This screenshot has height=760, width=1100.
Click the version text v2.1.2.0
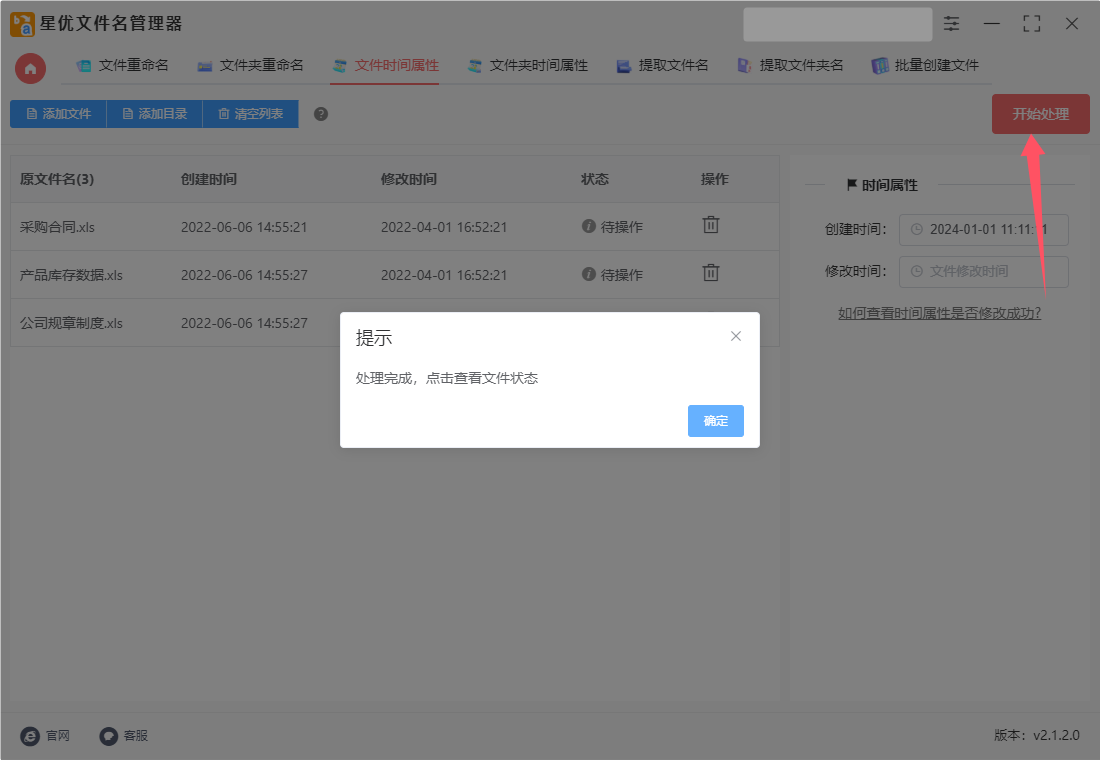tap(1056, 735)
